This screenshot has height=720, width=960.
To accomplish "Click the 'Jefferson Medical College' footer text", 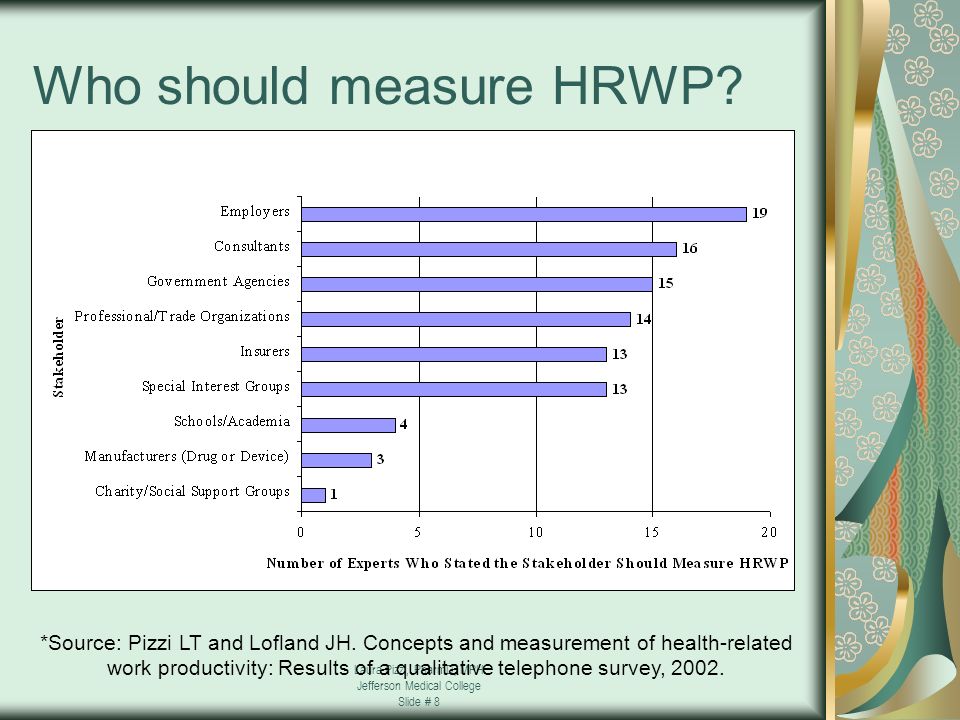I will click(x=419, y=686).
